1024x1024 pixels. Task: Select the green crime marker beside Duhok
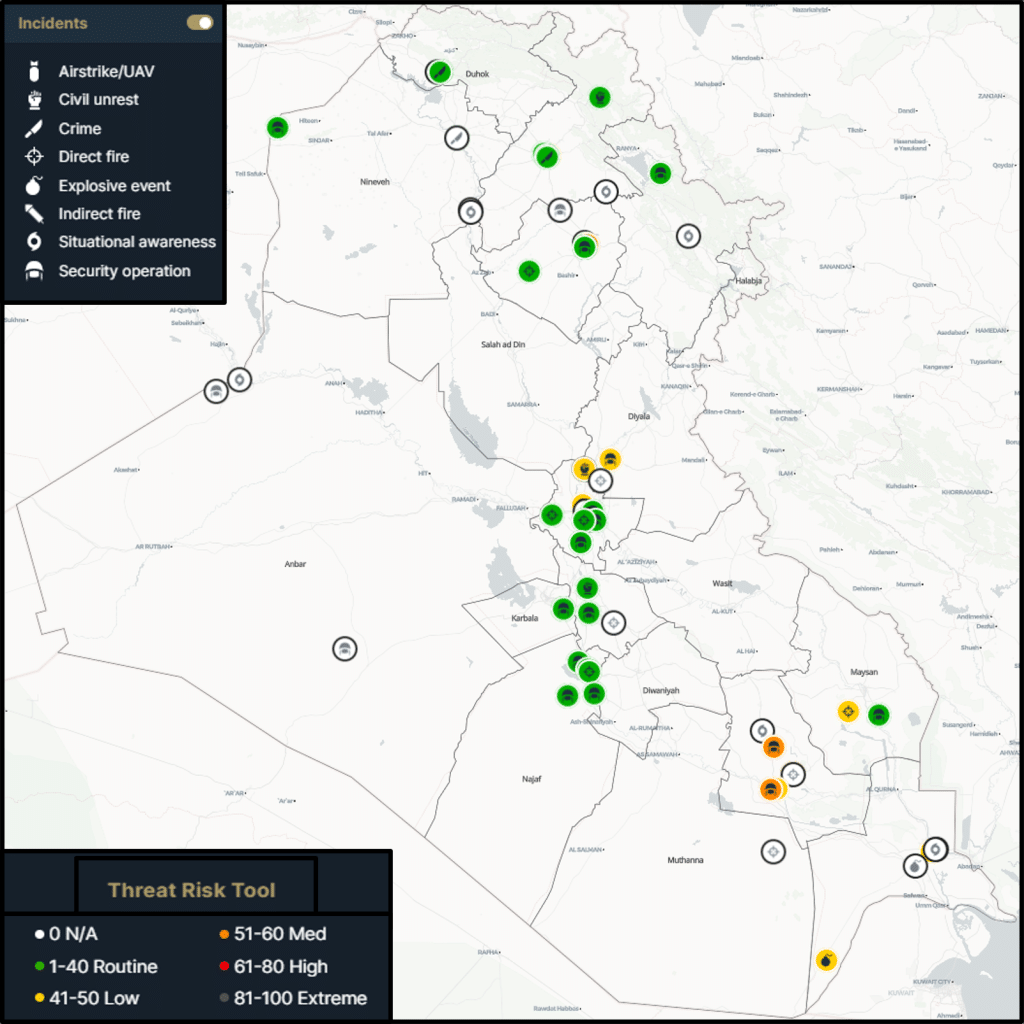(x=440, y=72)
